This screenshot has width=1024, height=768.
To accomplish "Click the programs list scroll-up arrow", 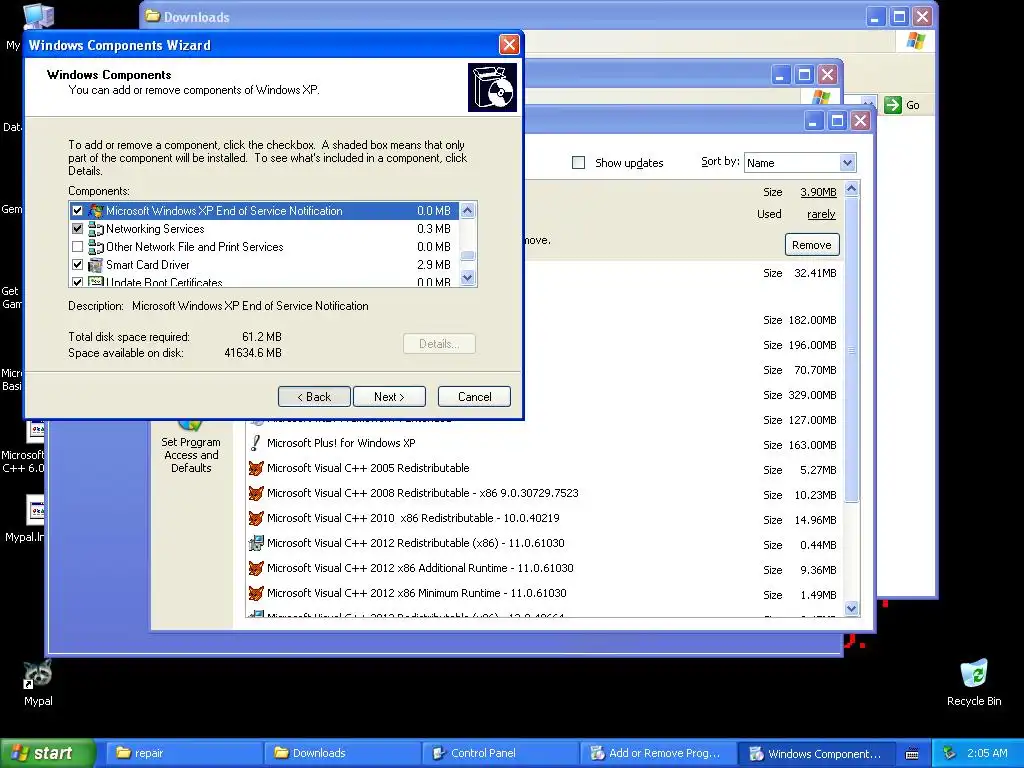I will [851, 189].
